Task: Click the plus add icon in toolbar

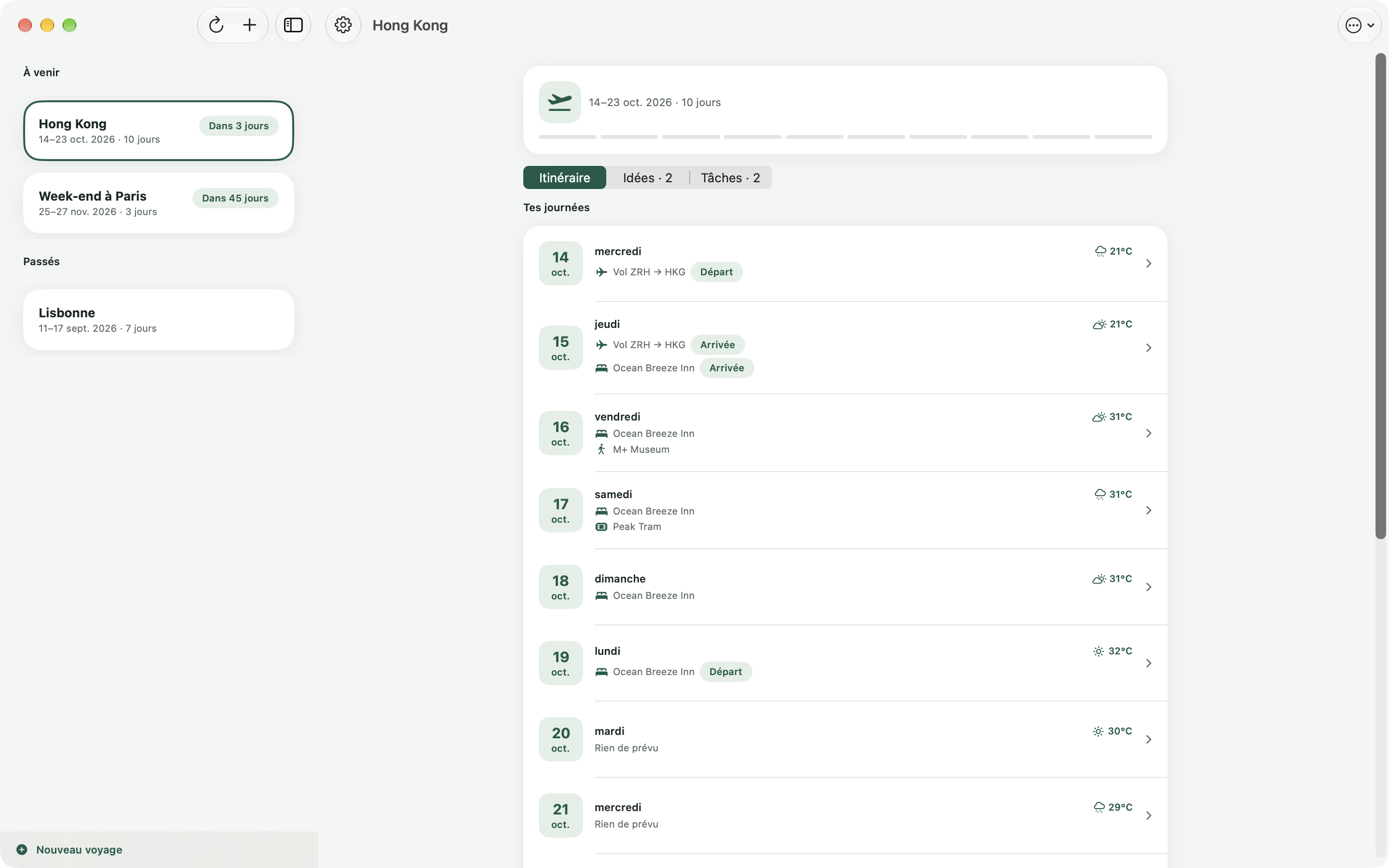Action: point(250,25)
